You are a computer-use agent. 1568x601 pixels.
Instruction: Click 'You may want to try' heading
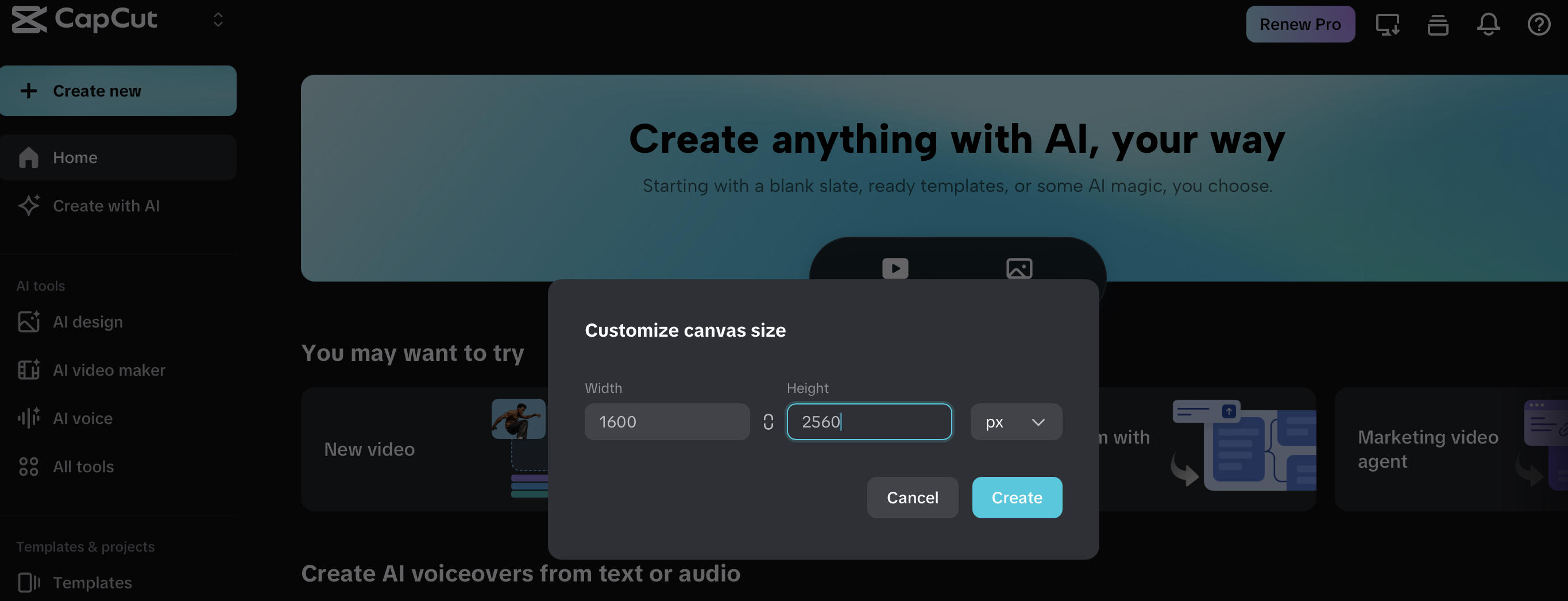point(412,353)
